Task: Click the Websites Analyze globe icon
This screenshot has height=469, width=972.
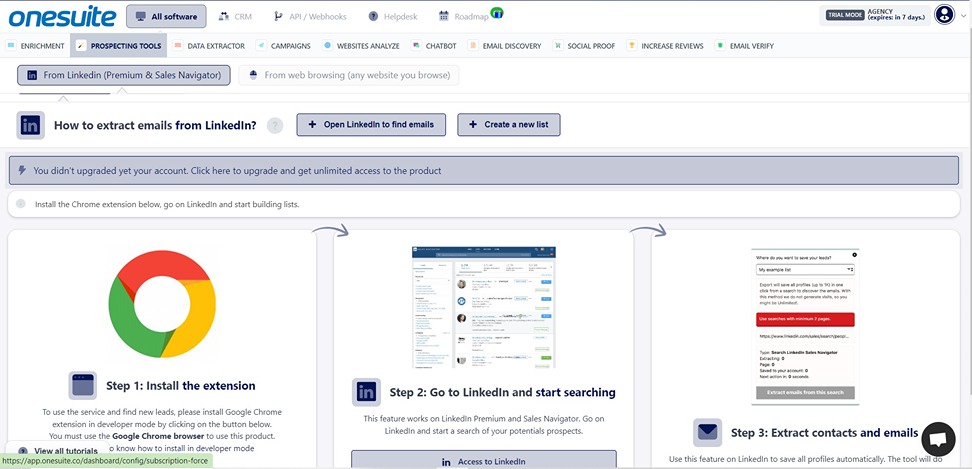Action: (x=327, y=45)
